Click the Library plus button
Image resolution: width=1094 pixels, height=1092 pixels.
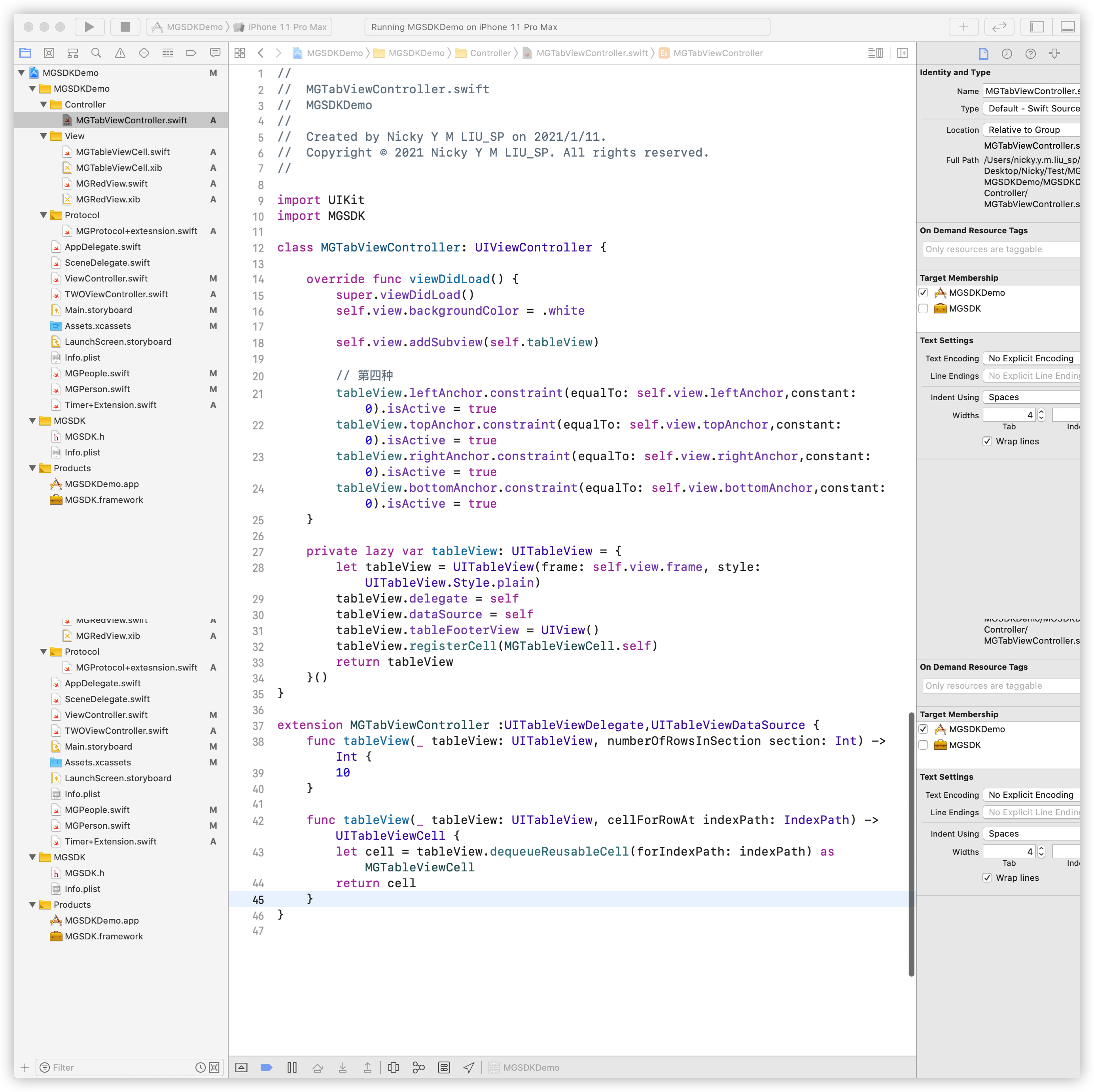[x=963, y=26]
